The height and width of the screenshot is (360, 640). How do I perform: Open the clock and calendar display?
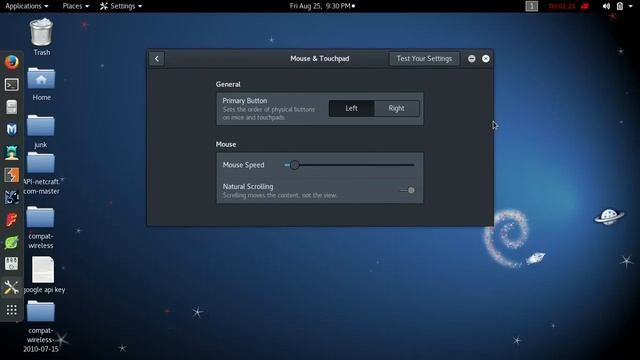[x=322, y=6]
